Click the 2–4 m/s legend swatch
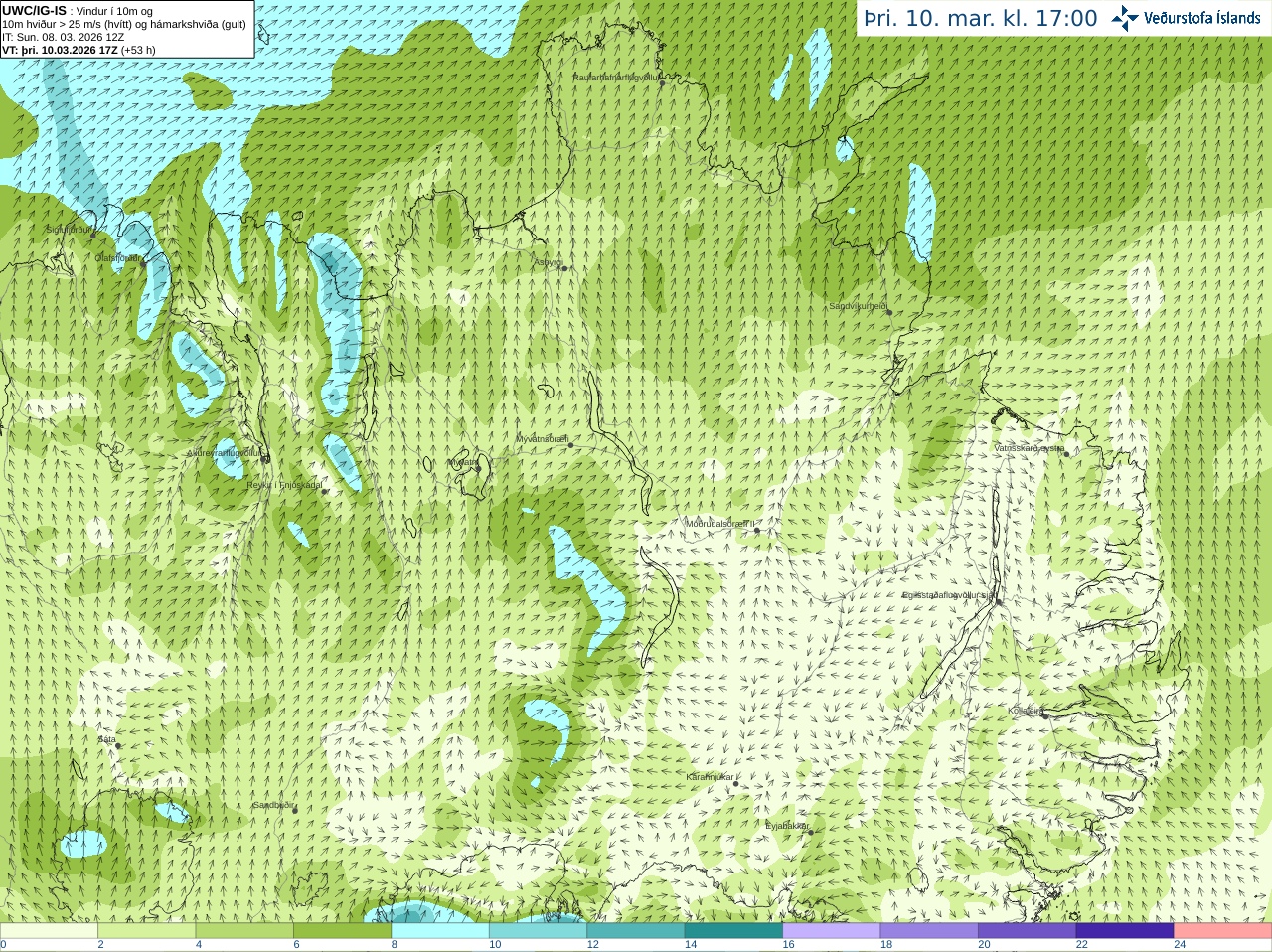Image resolution: width=1272 pixels, height=952 pixels. click(x=146, y=930)
